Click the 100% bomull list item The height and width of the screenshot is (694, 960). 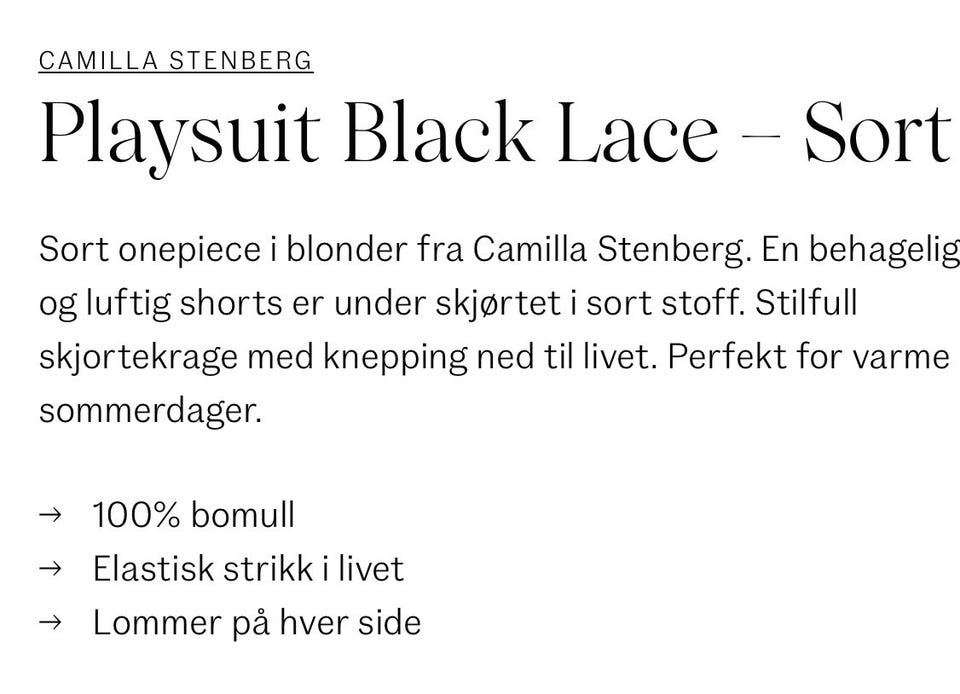(193, 515)
